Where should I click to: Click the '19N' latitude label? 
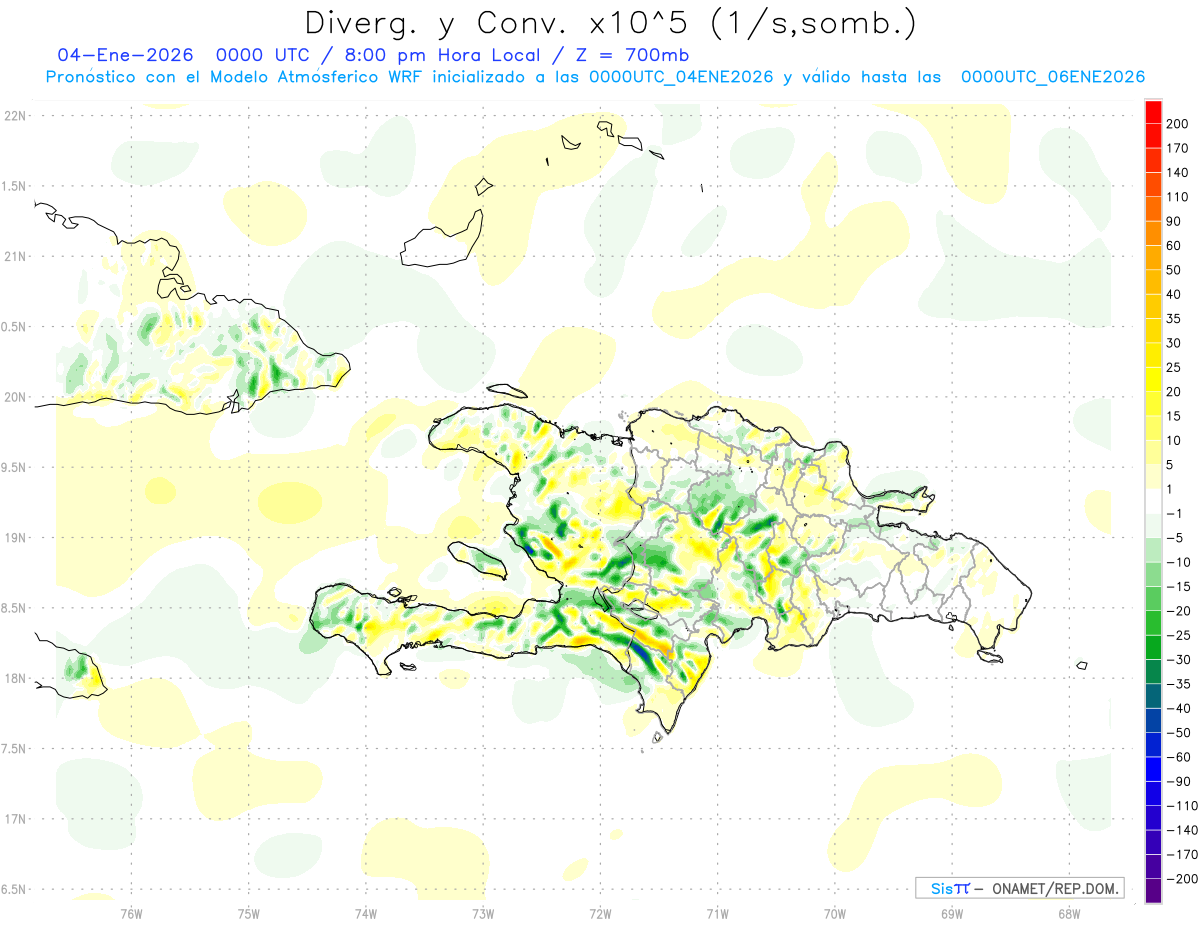click(x=15, y=537)
